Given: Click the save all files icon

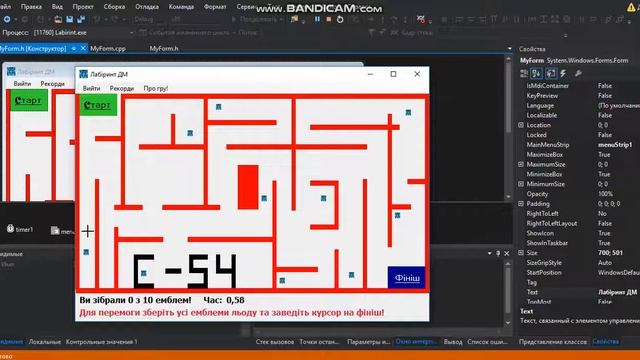Looking at the screenshot, I should tap(81, 19).
